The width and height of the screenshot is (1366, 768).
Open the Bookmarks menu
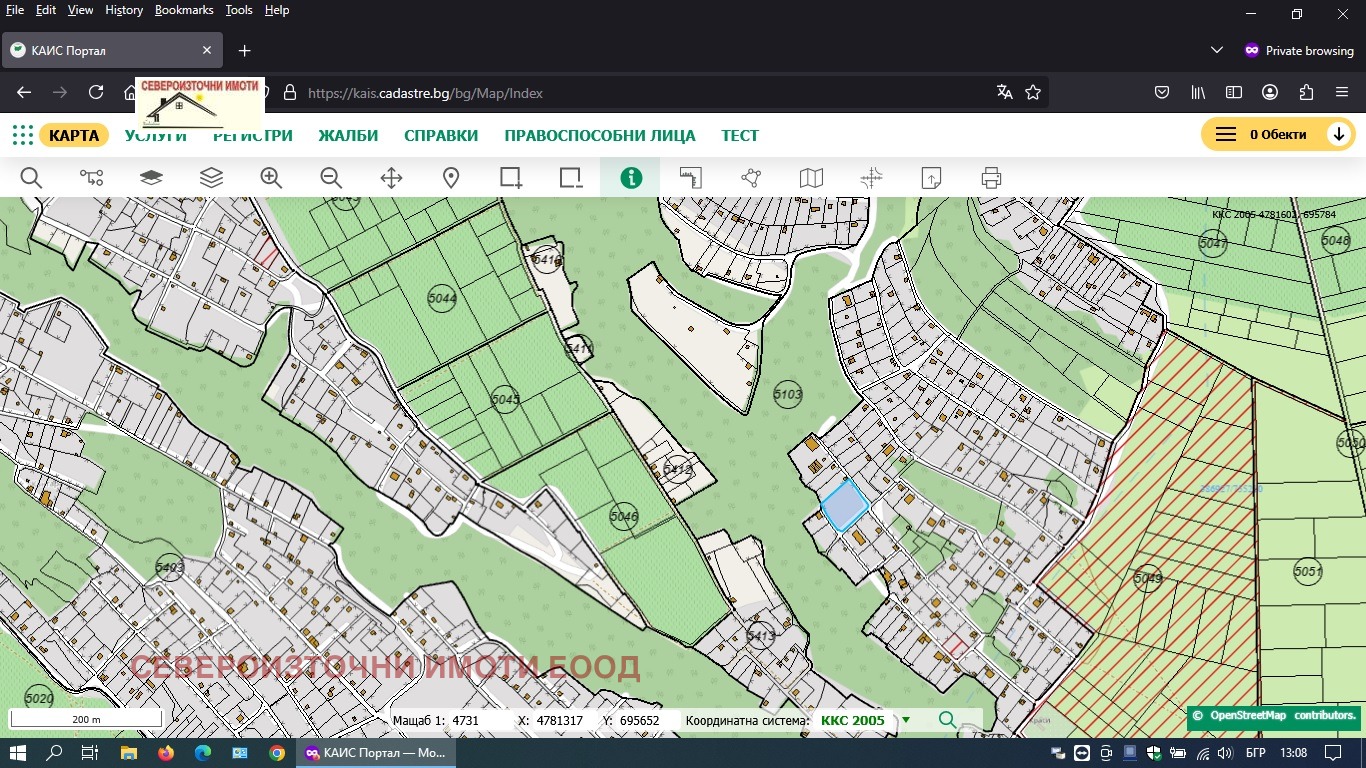[x=184, y=10]
